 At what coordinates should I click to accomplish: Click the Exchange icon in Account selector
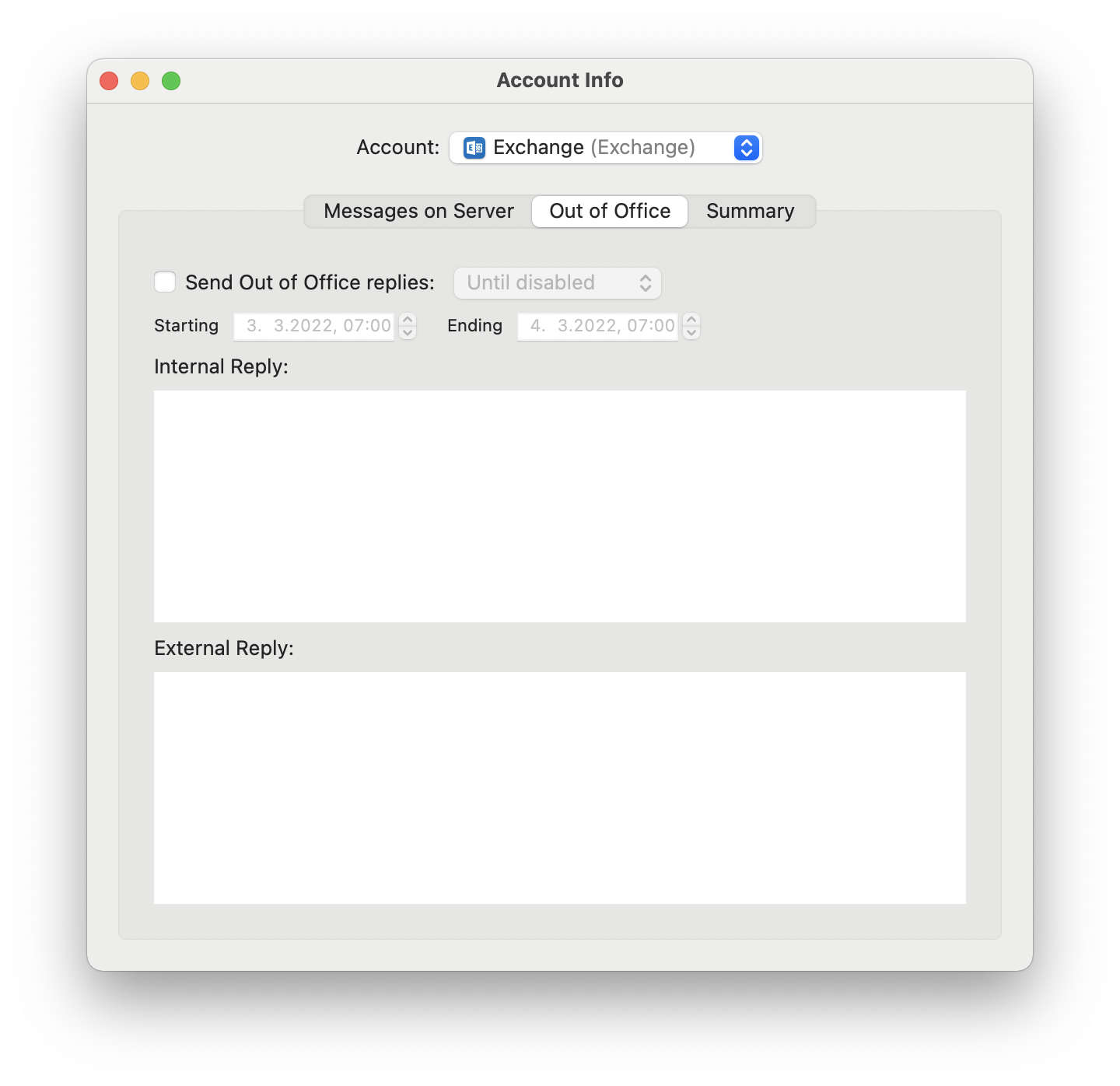(474, 148)
